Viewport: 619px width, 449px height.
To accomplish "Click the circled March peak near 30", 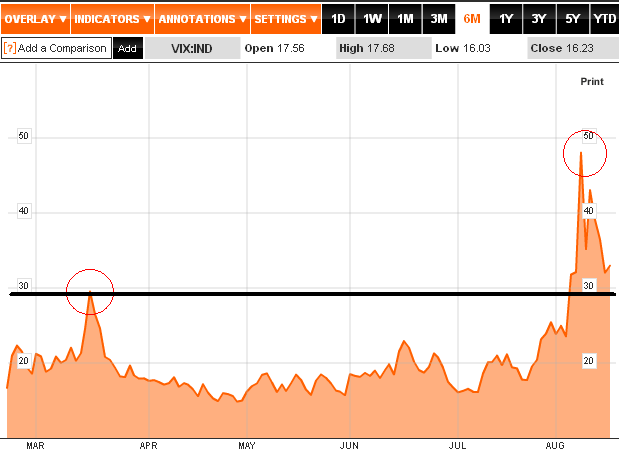I will click(90, 292).
